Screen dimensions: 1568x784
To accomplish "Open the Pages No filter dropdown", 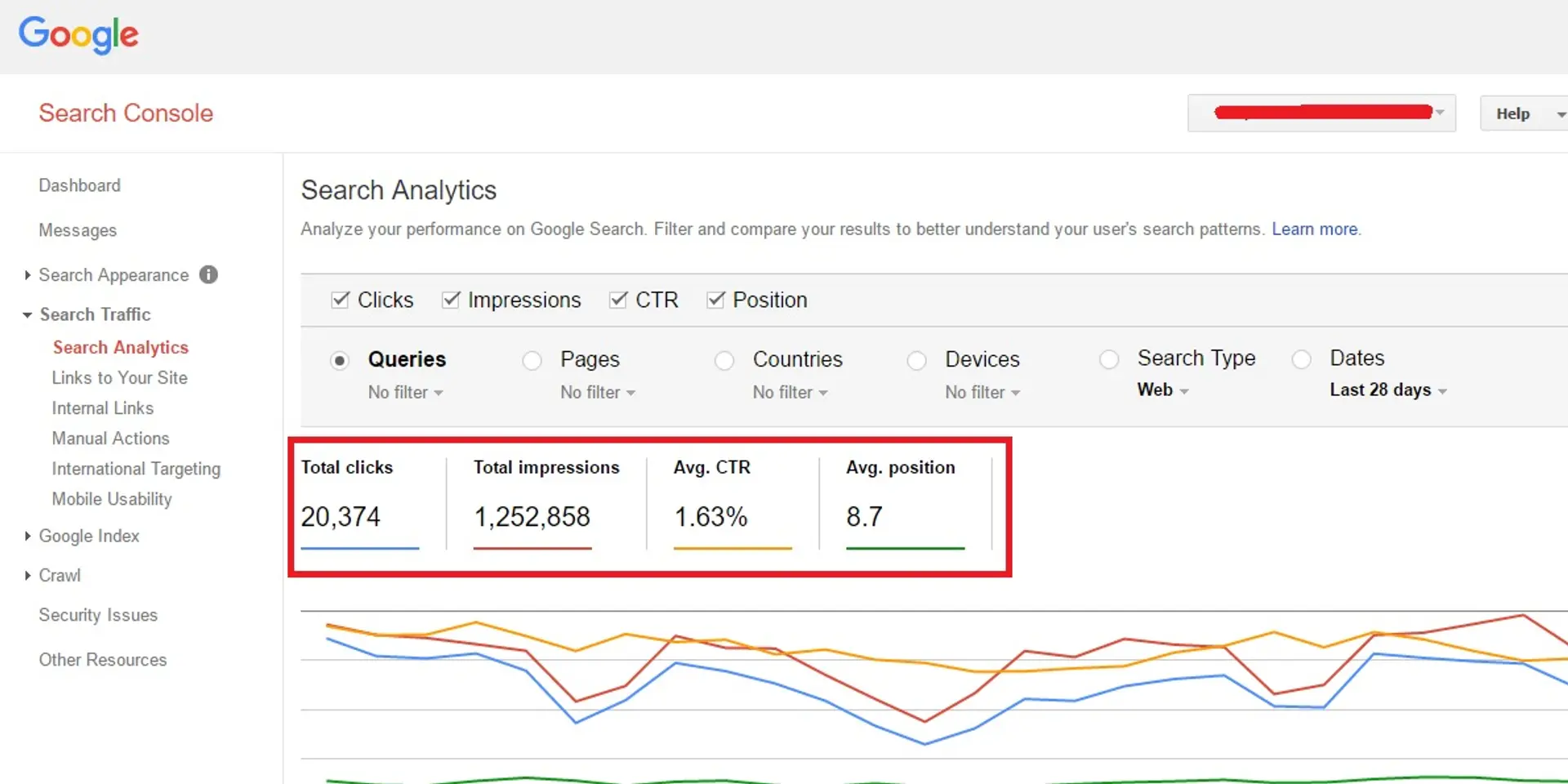I will (x=598, y=393).
